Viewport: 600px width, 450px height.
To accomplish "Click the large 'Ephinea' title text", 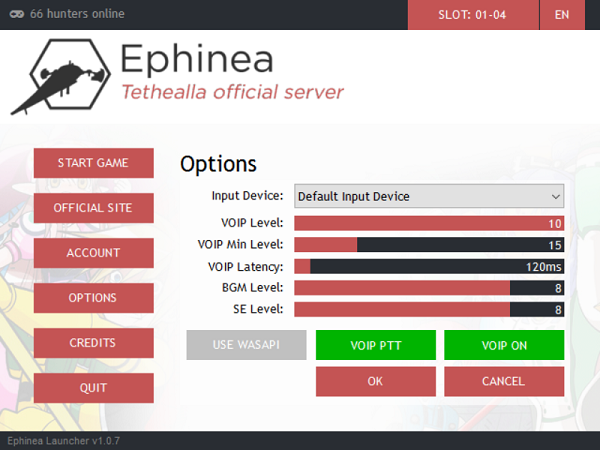I will click(x=197, y=59).
